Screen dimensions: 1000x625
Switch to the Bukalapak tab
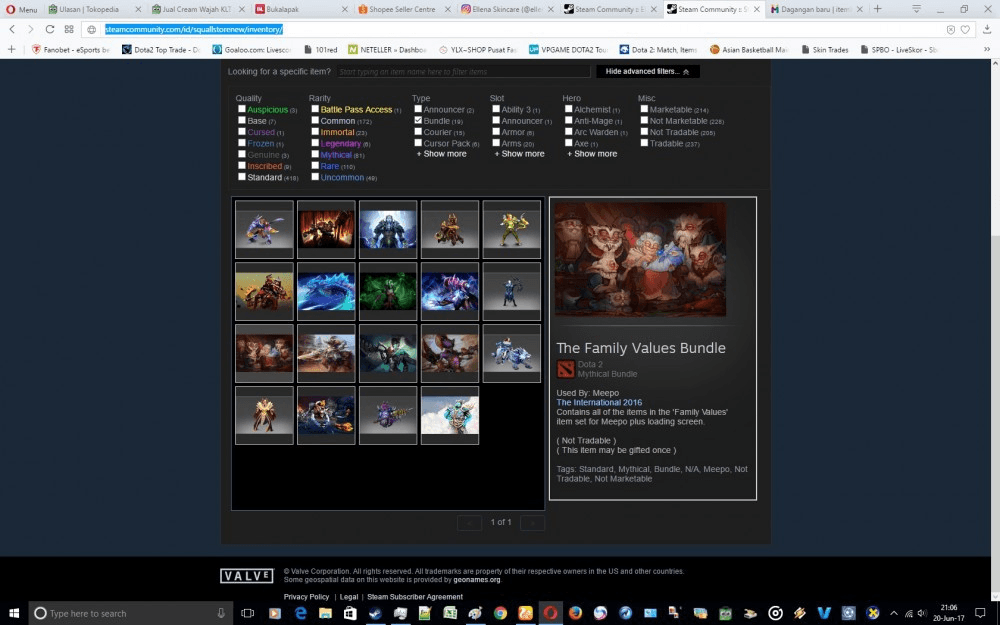[x=302, y=9]
